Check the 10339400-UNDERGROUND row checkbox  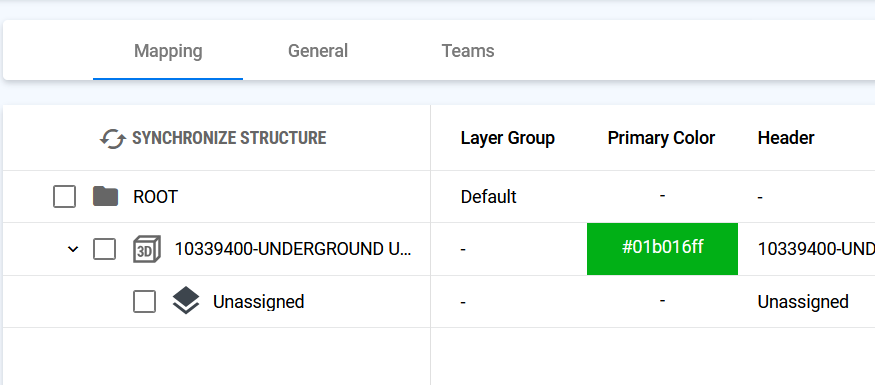point(104,249)
